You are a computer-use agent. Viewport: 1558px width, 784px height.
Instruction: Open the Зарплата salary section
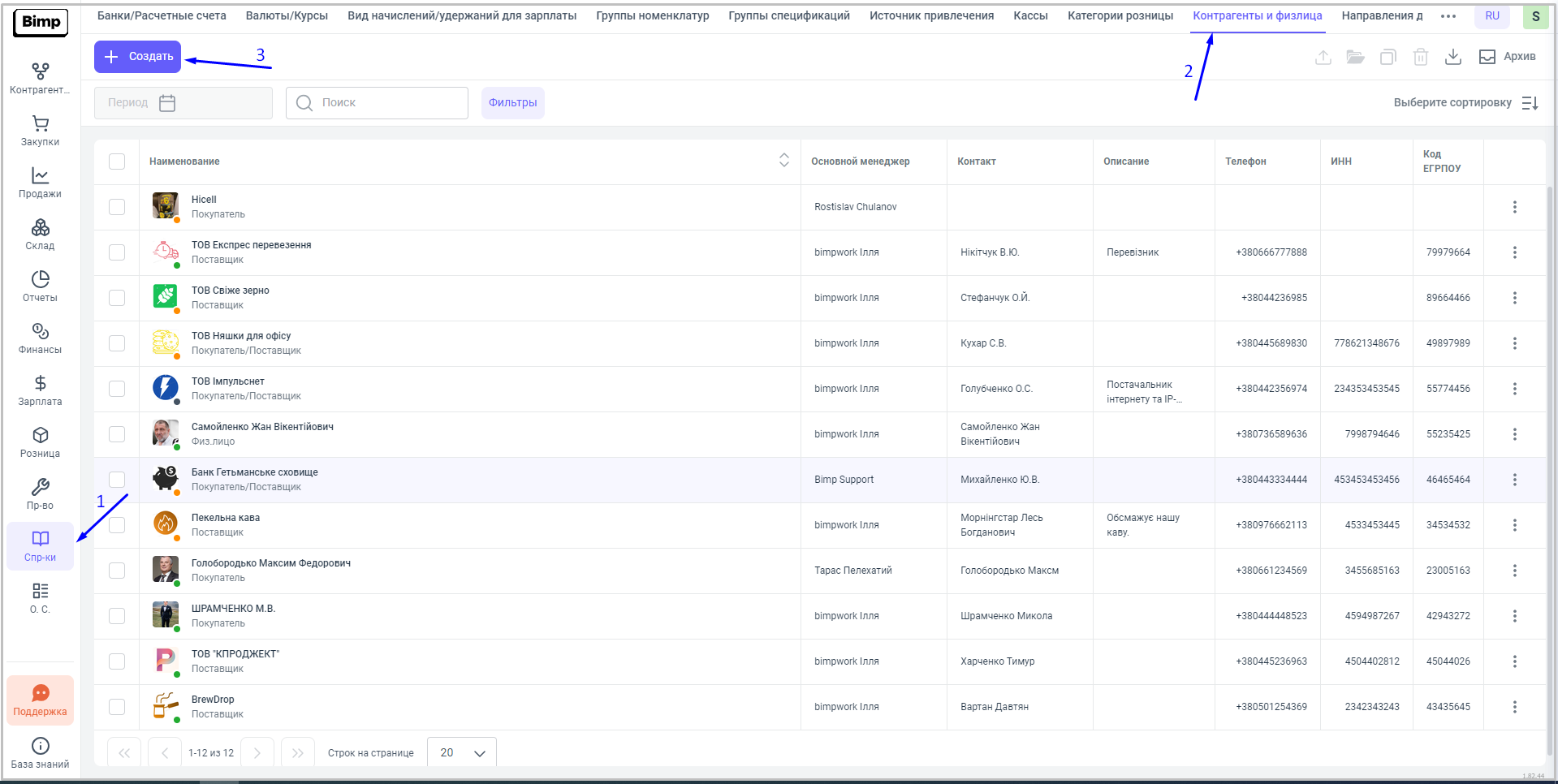(40, 390)
